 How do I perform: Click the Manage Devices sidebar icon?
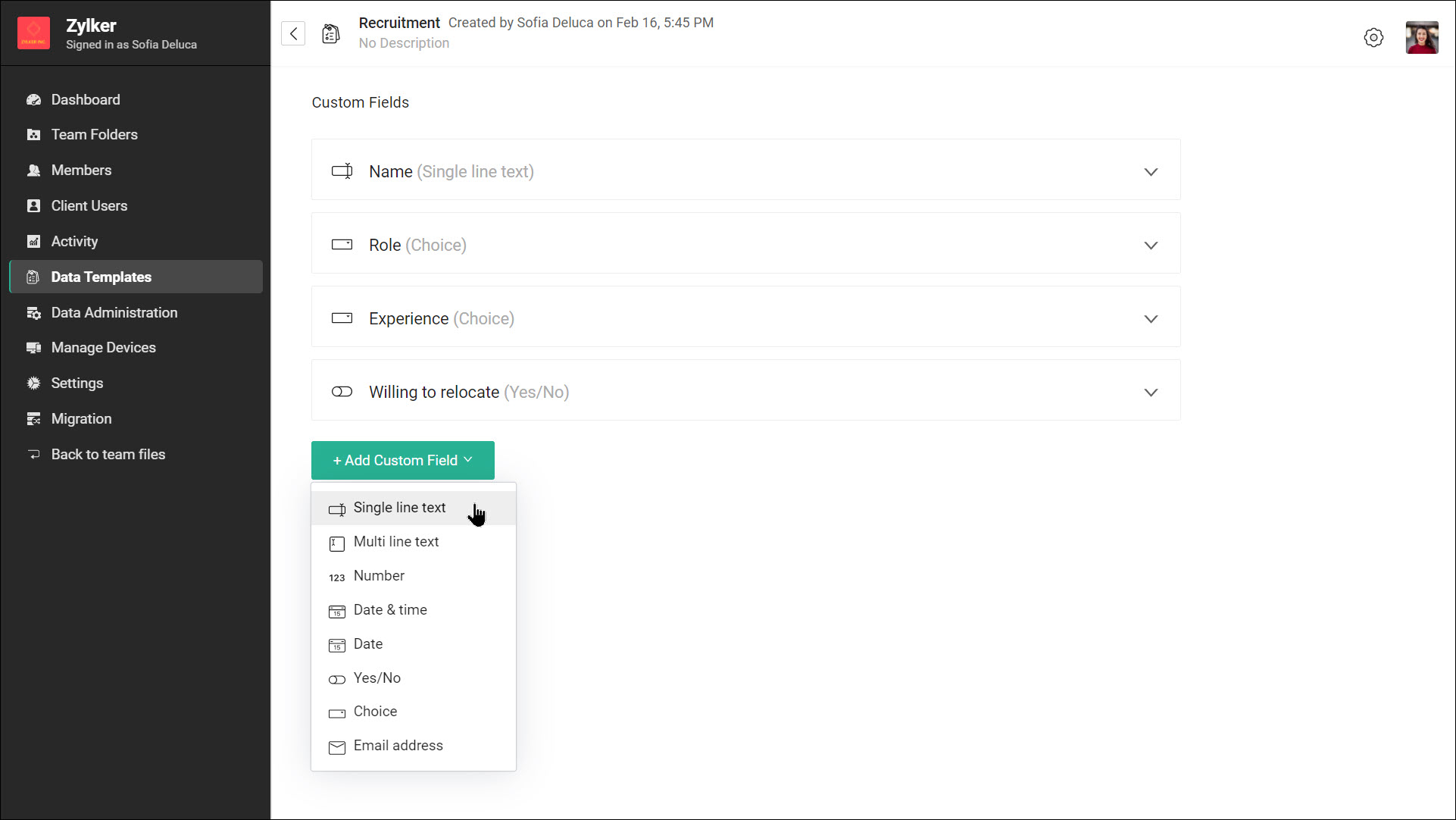pos(33,348)
